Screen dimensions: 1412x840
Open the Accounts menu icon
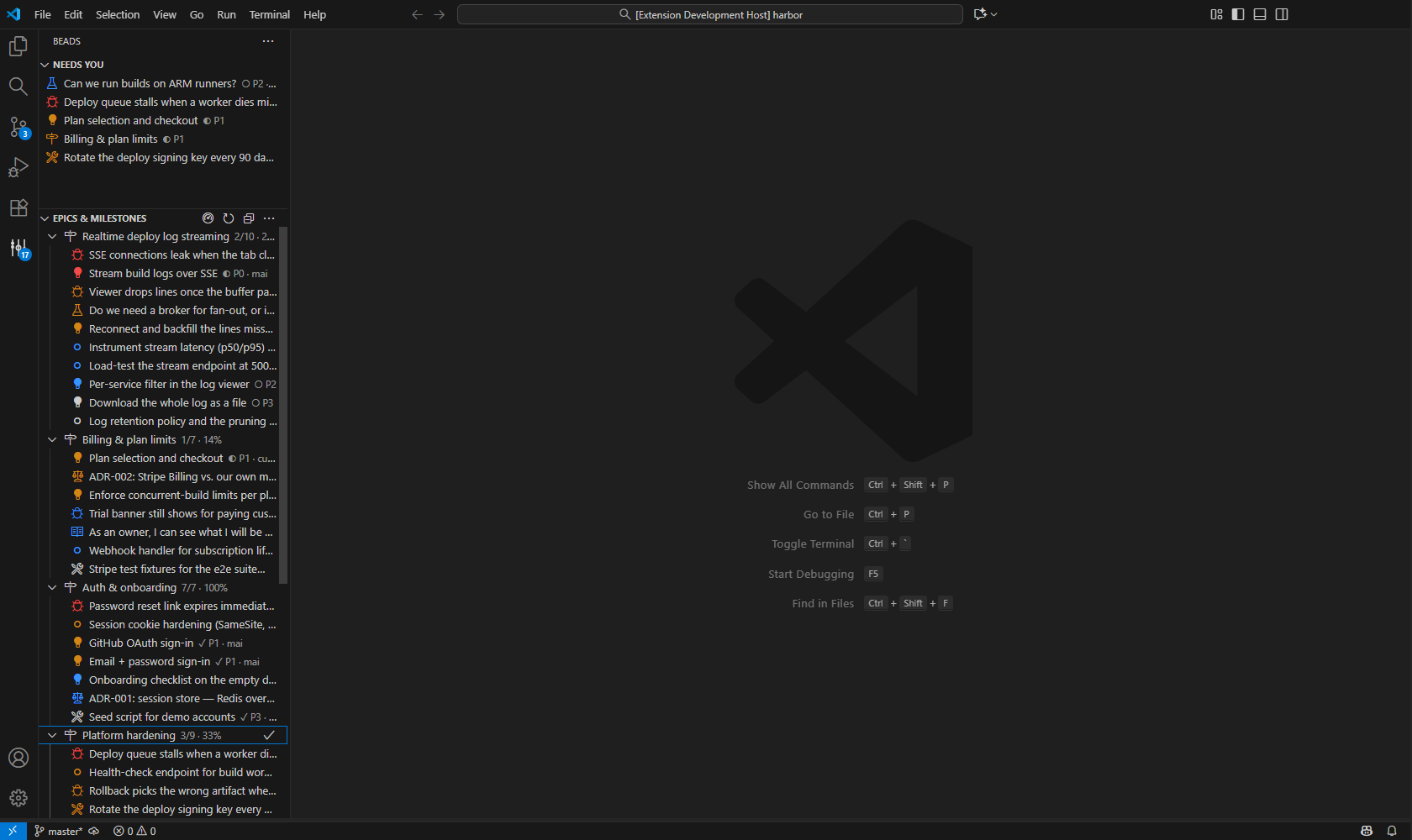click(x=18, y=758)
